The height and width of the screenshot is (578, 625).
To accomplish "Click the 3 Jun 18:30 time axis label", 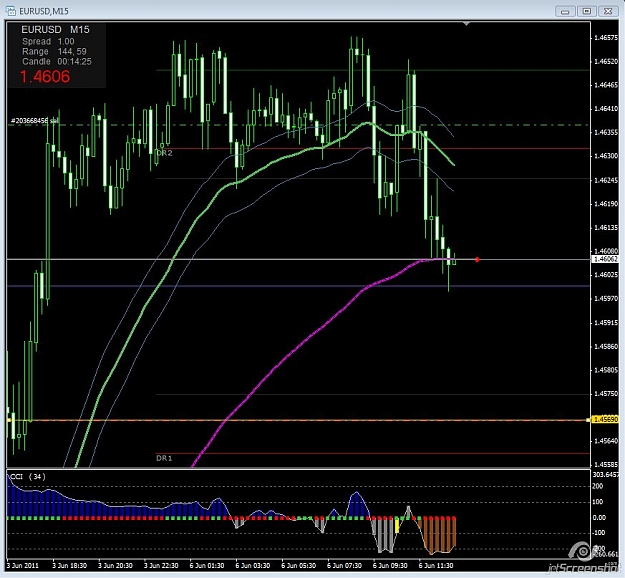I will [x=70, y=566].
